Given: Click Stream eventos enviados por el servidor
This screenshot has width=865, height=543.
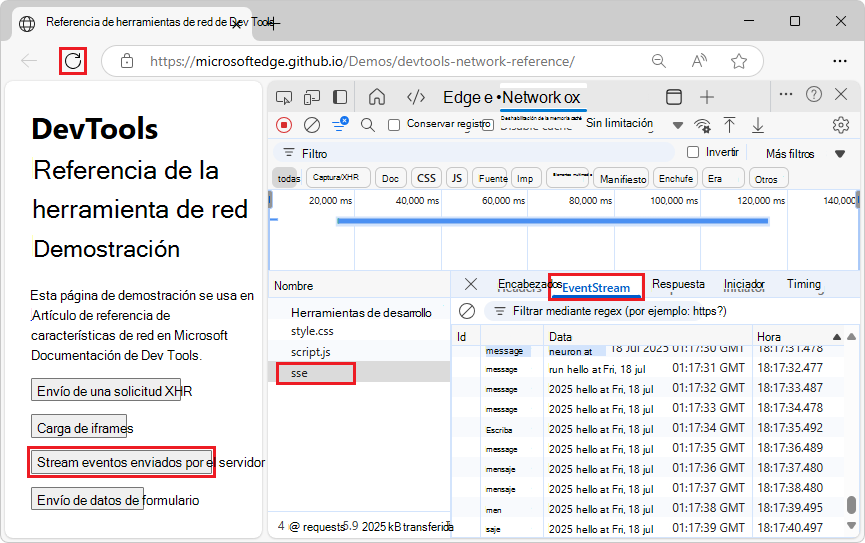Looking at the screenshot, I should tap(122, 462).
